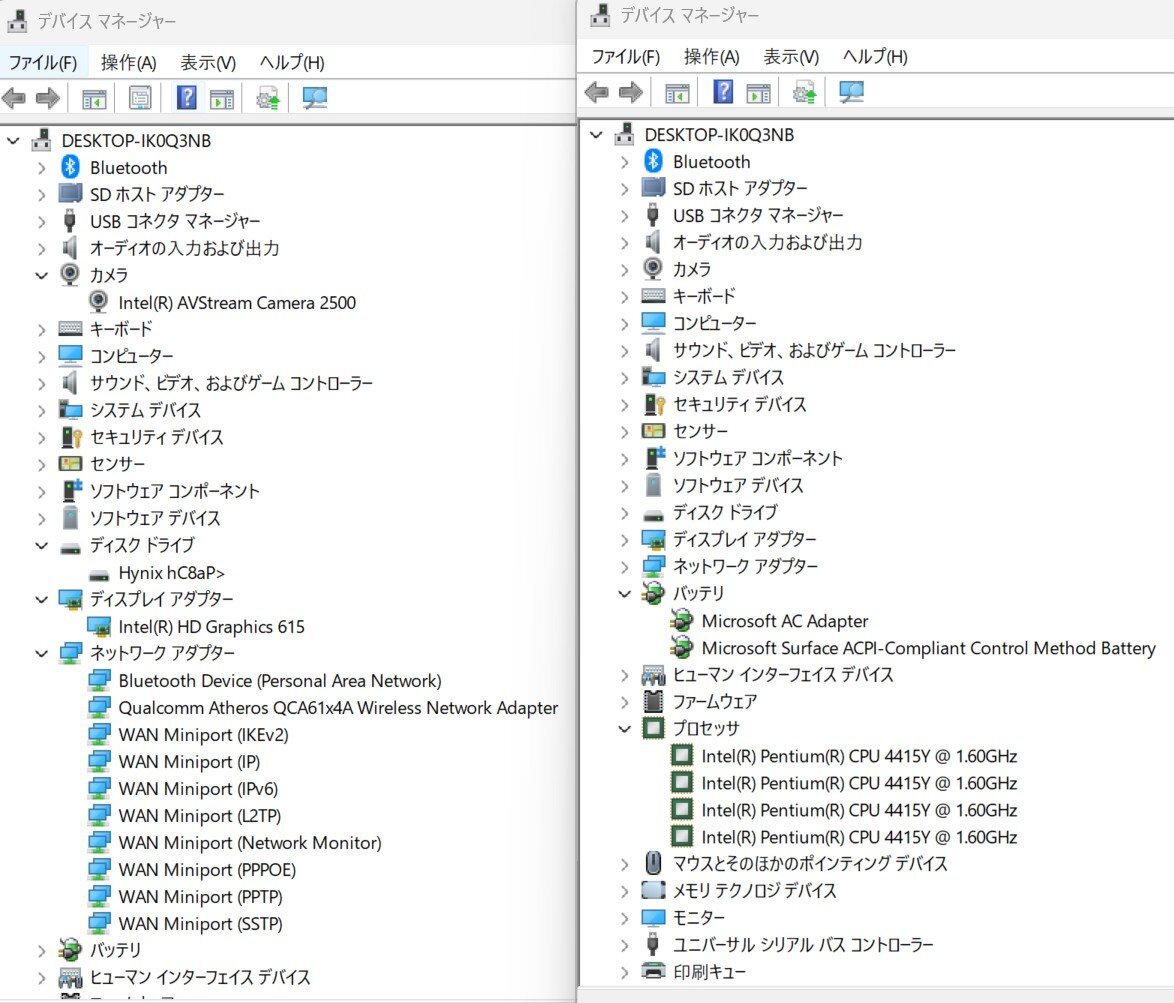Select Qualcomm Atheros QCA61x4A Wireless Network Adapter
Image resolution: width=1174 pixels, height=1003 pixels.
click(x=338, y=707)
